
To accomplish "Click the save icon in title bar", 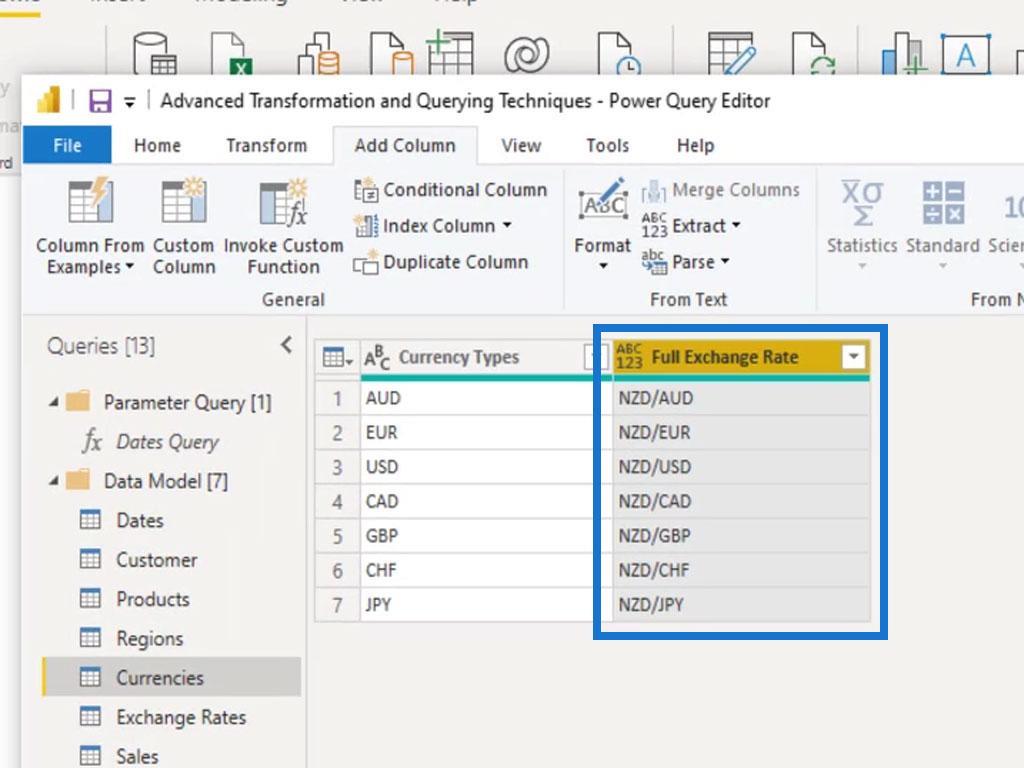I will (100, 101).
